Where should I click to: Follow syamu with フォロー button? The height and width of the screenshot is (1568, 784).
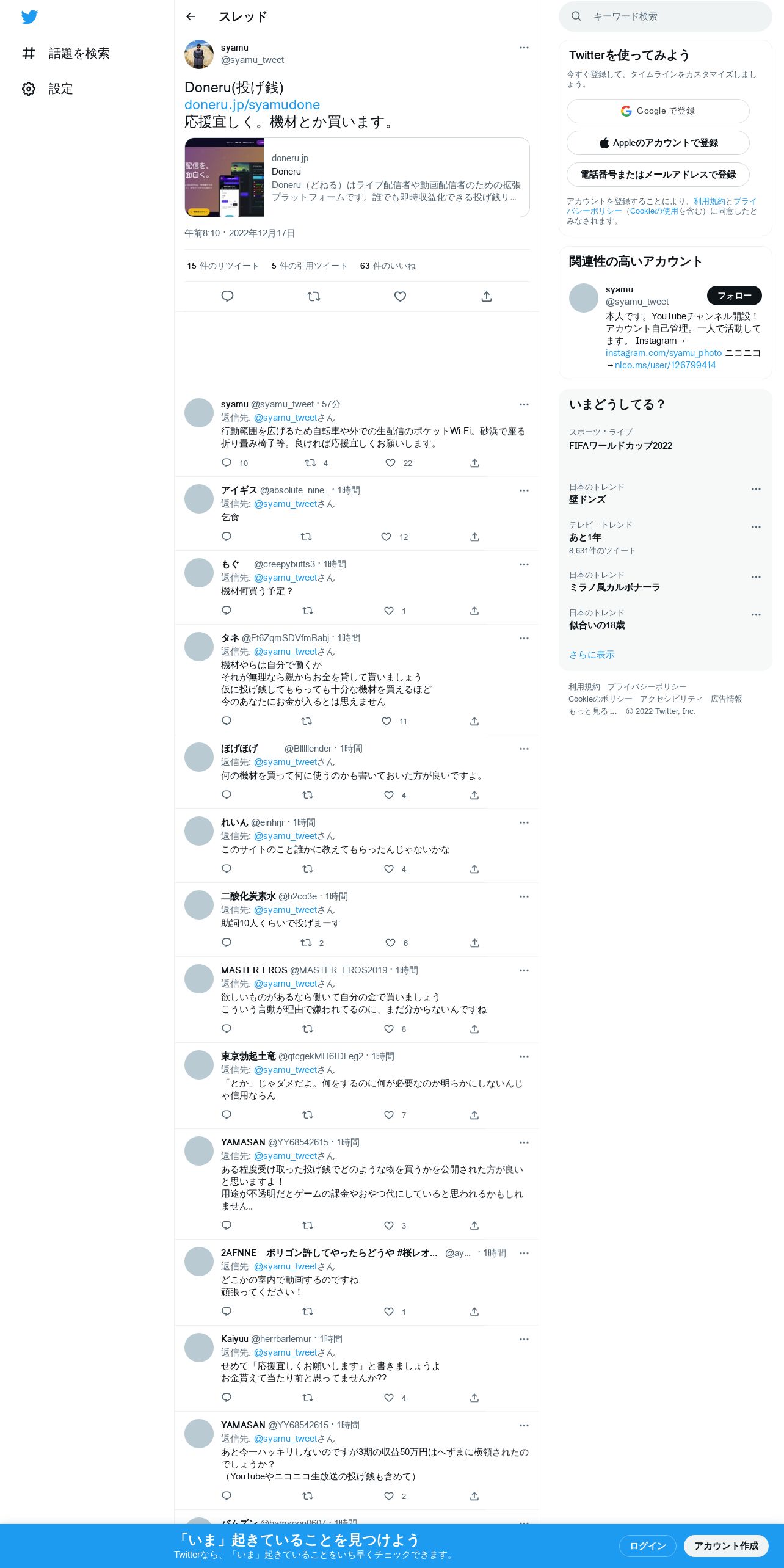(735, 296)
